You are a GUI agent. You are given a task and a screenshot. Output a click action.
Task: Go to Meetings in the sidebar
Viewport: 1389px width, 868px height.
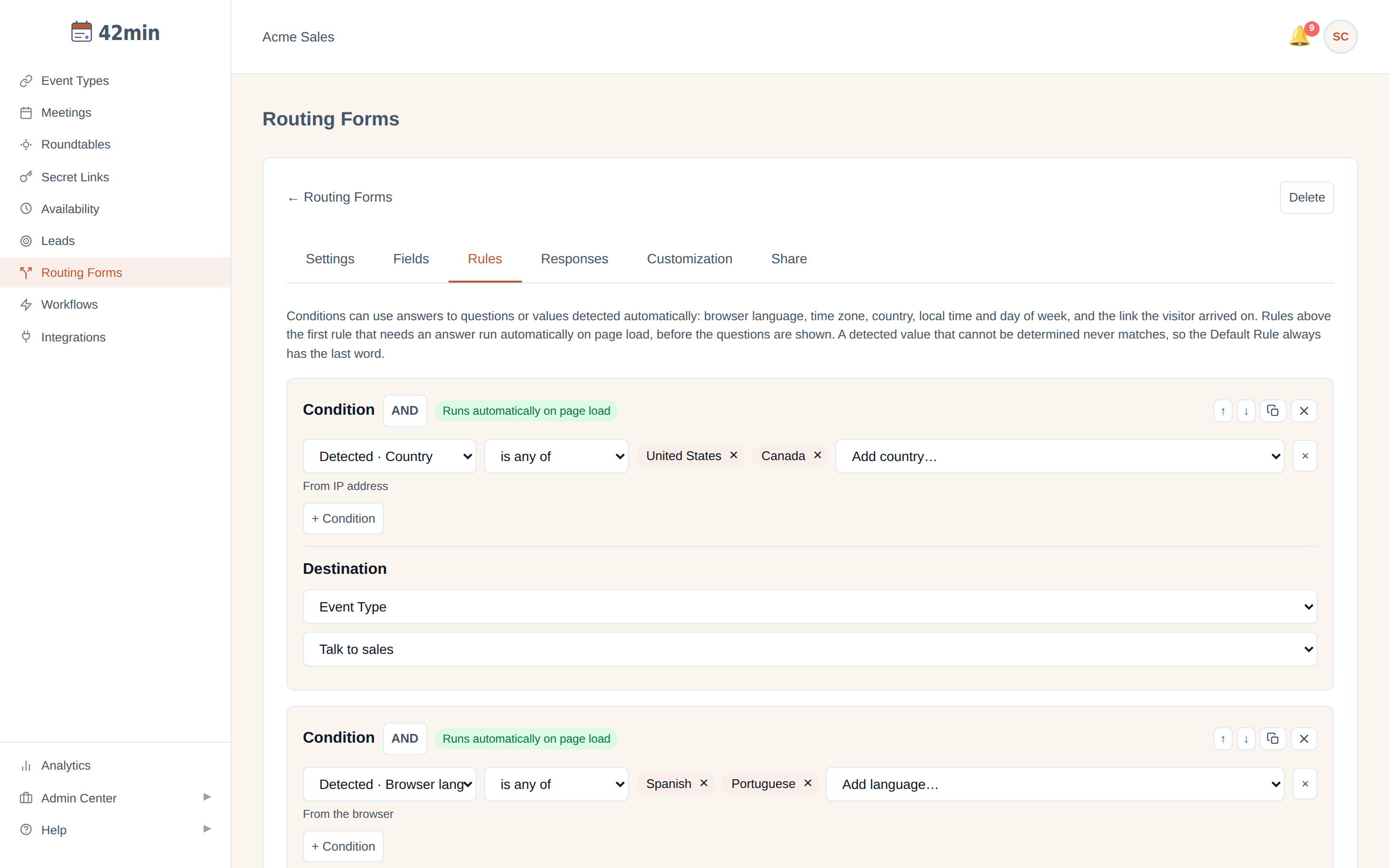click(x=115, y=113)
